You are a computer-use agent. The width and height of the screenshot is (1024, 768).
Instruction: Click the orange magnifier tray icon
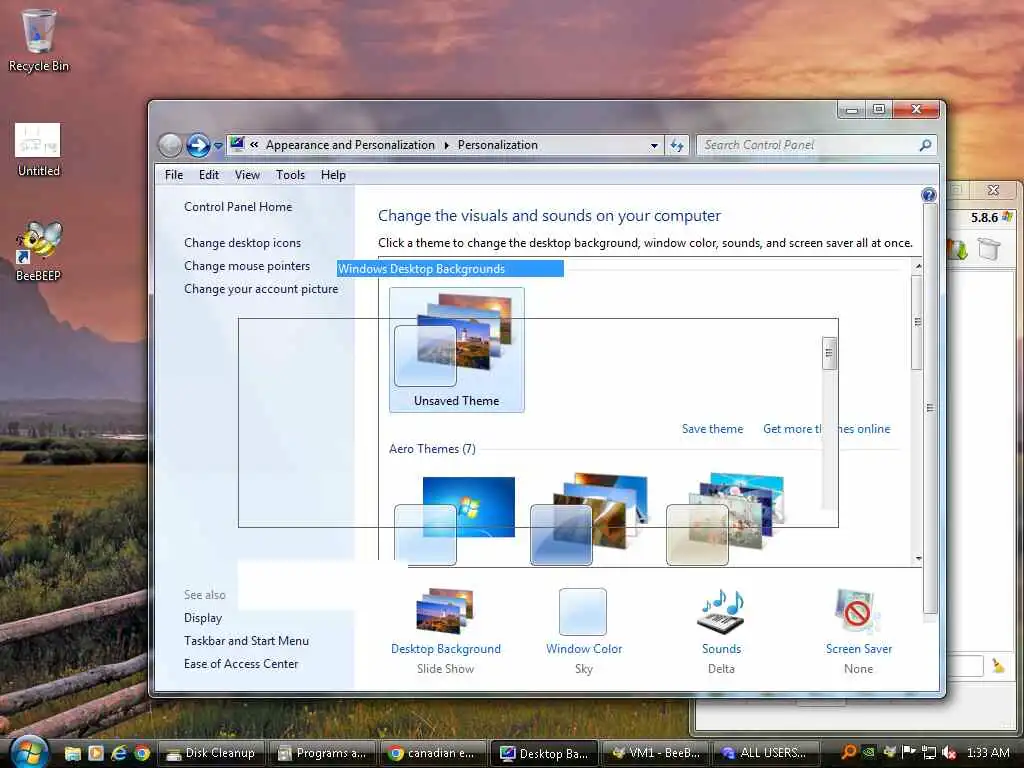(849, 752)
